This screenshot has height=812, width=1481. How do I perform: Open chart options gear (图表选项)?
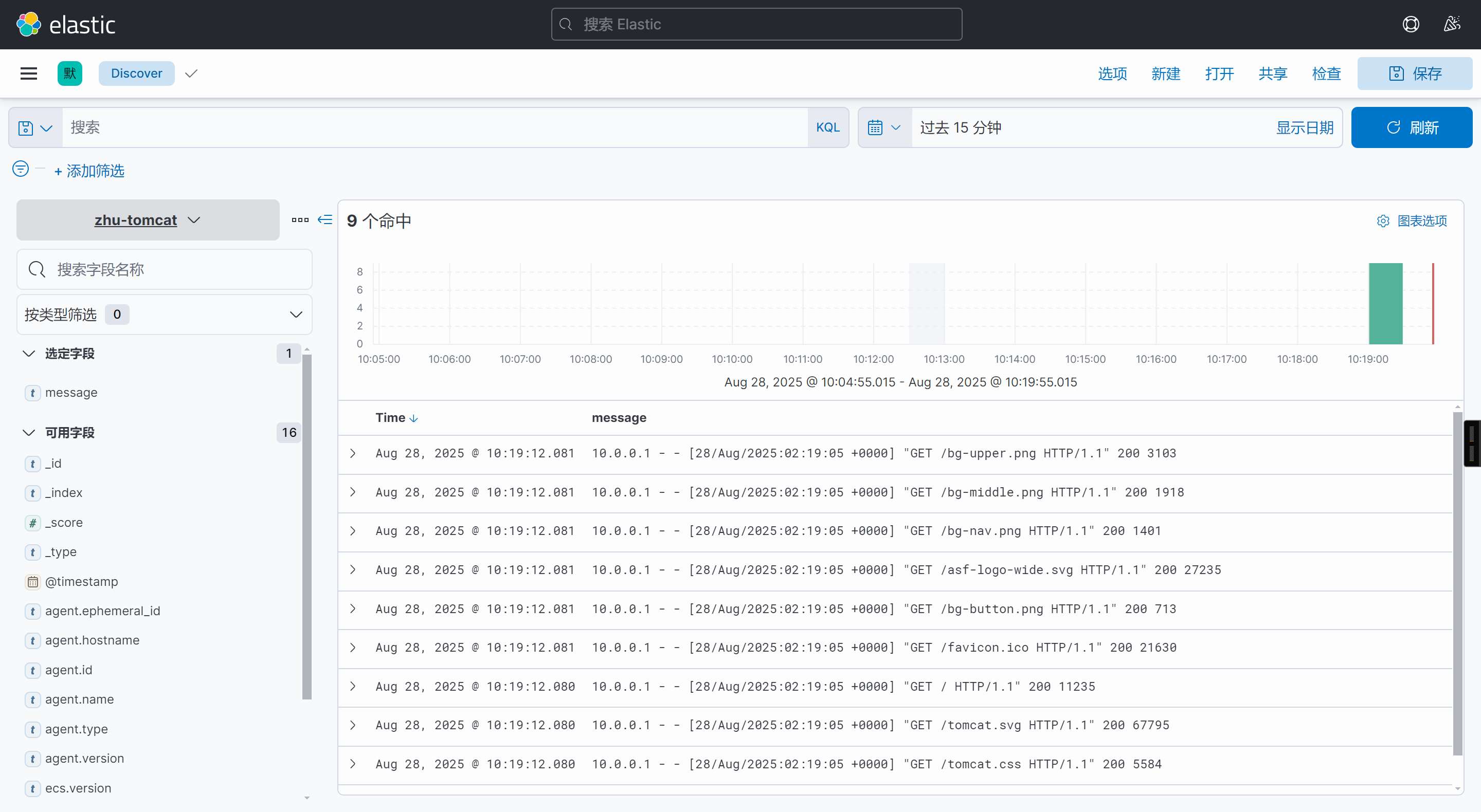pos(1412,220)
